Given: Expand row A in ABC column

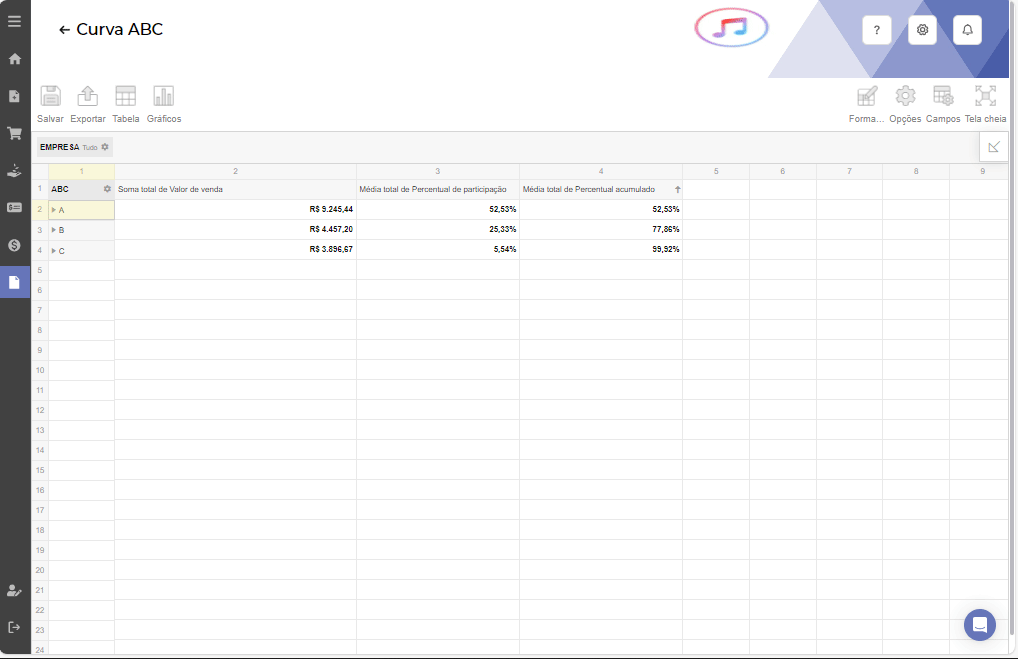Looking at the screenshot, I should 54,210.
